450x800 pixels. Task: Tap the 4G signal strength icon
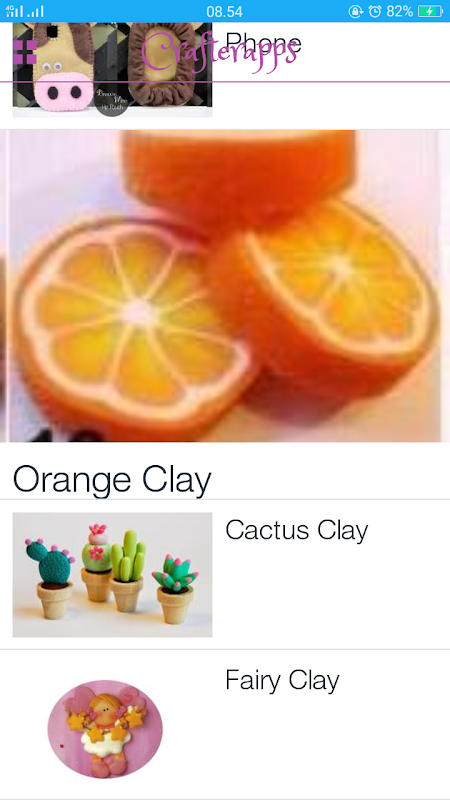tap(14, 11)
